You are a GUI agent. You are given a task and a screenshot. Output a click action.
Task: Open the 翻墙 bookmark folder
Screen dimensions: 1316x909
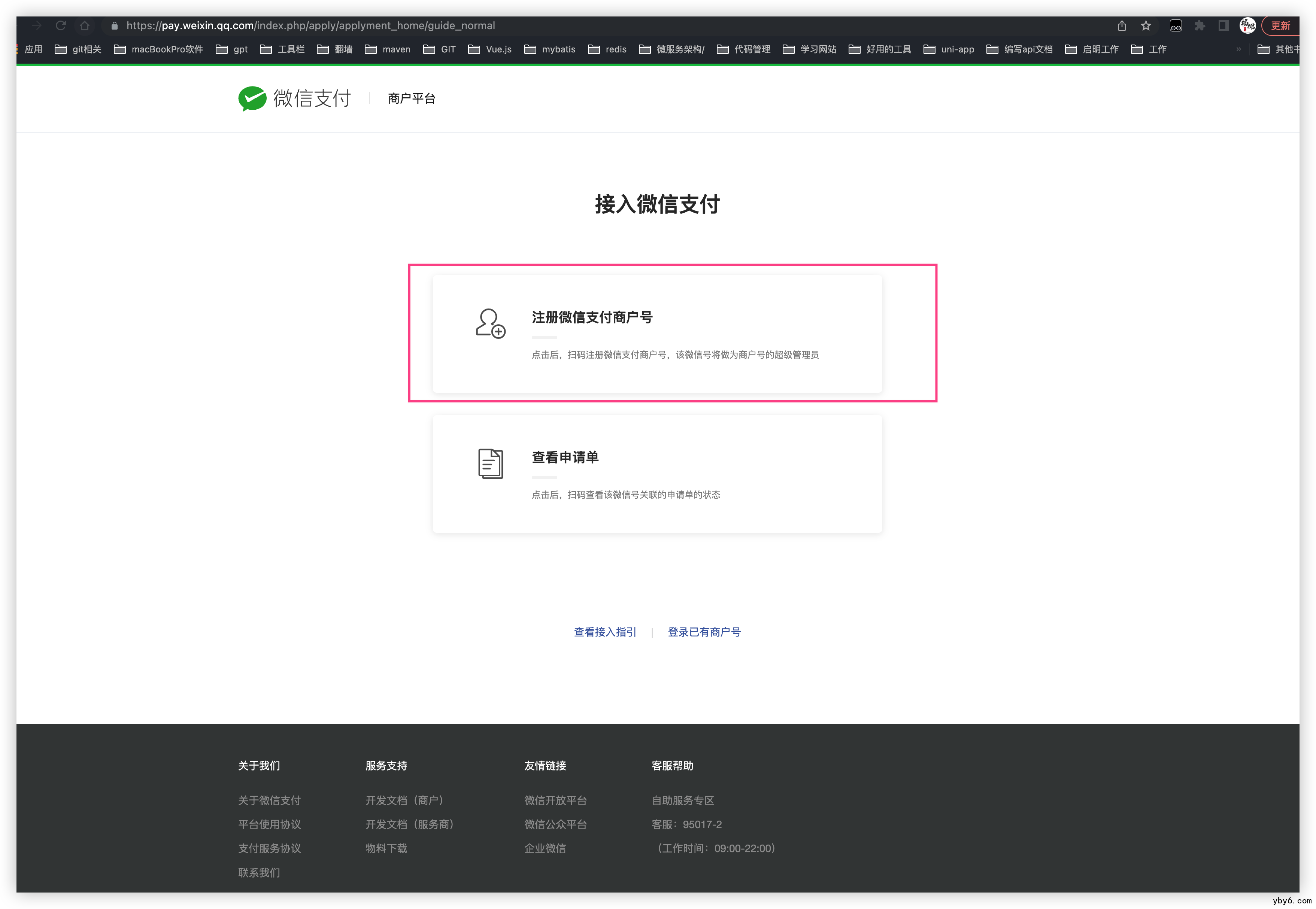(335, 49)
